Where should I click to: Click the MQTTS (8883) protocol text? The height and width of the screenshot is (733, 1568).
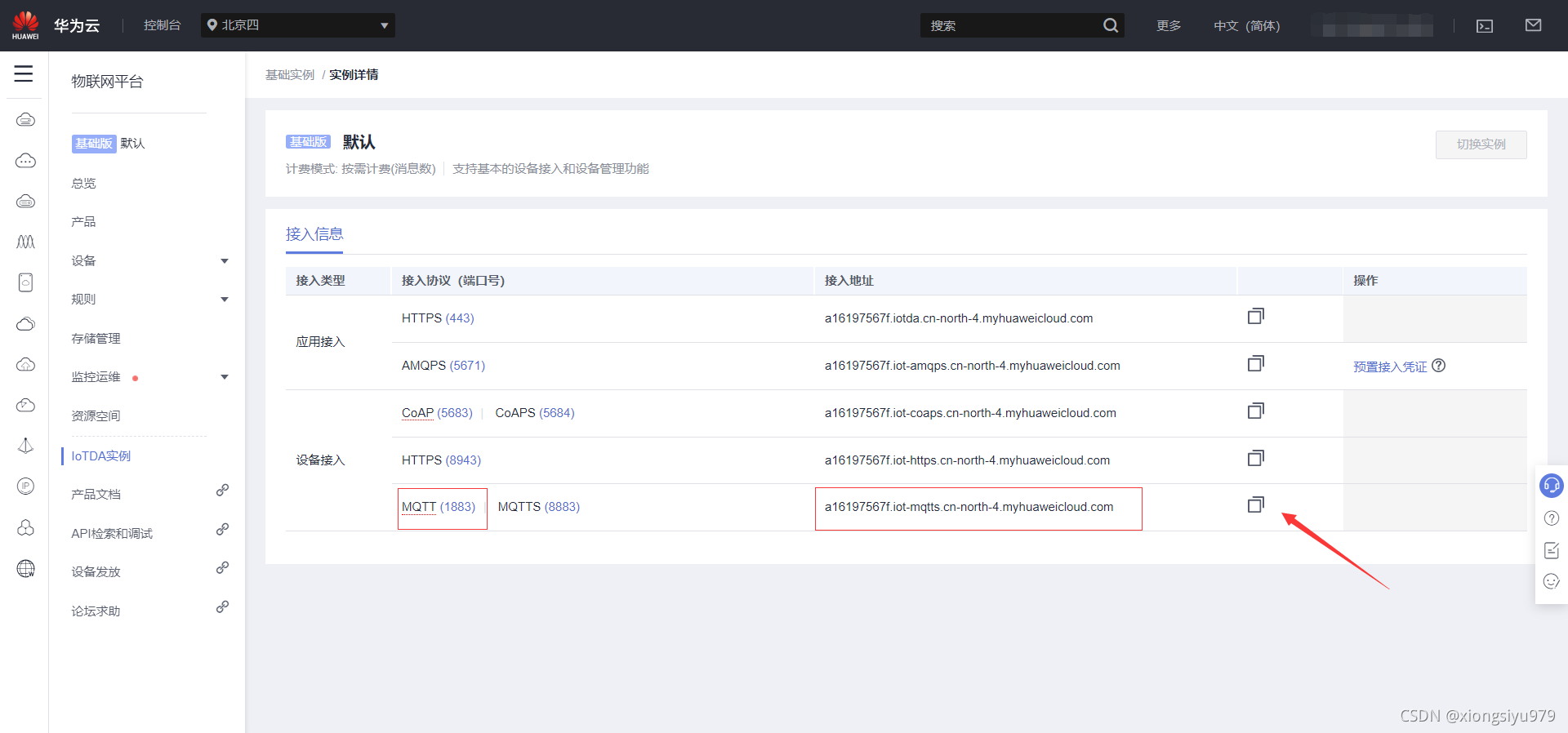(x=539, y=507)
